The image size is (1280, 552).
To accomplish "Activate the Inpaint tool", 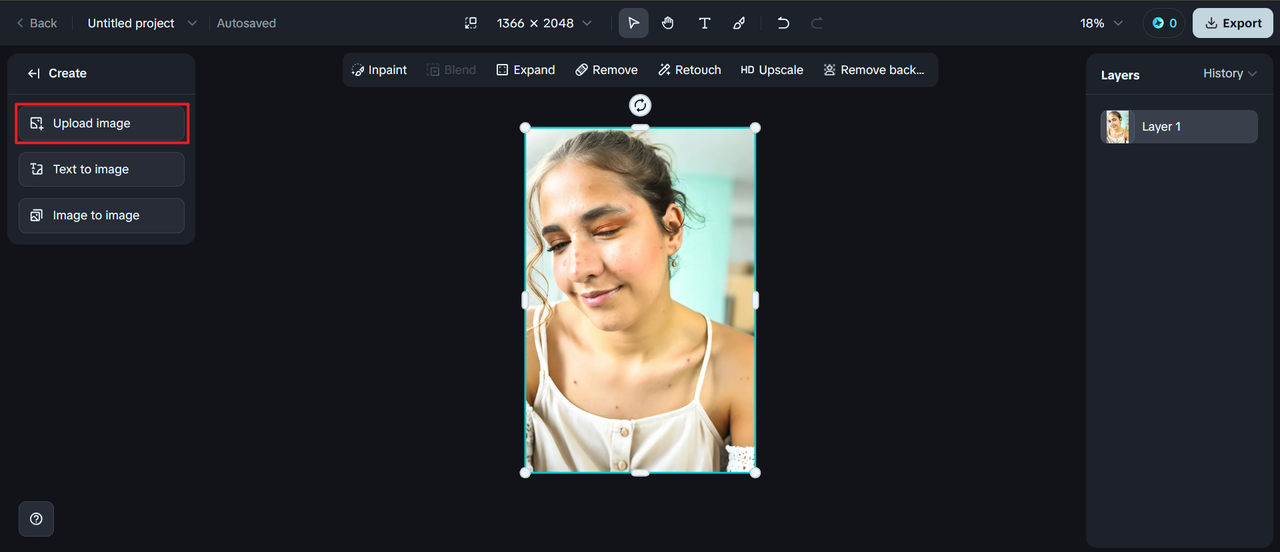I will [379, 70].
